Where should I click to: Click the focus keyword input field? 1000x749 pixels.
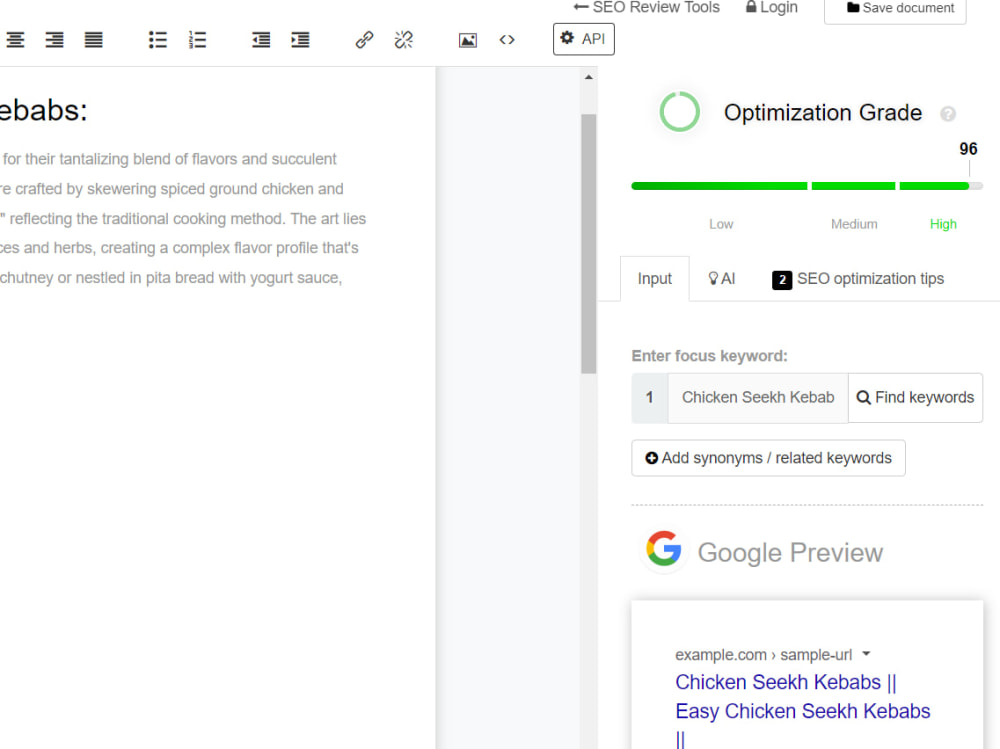point(758,397)
